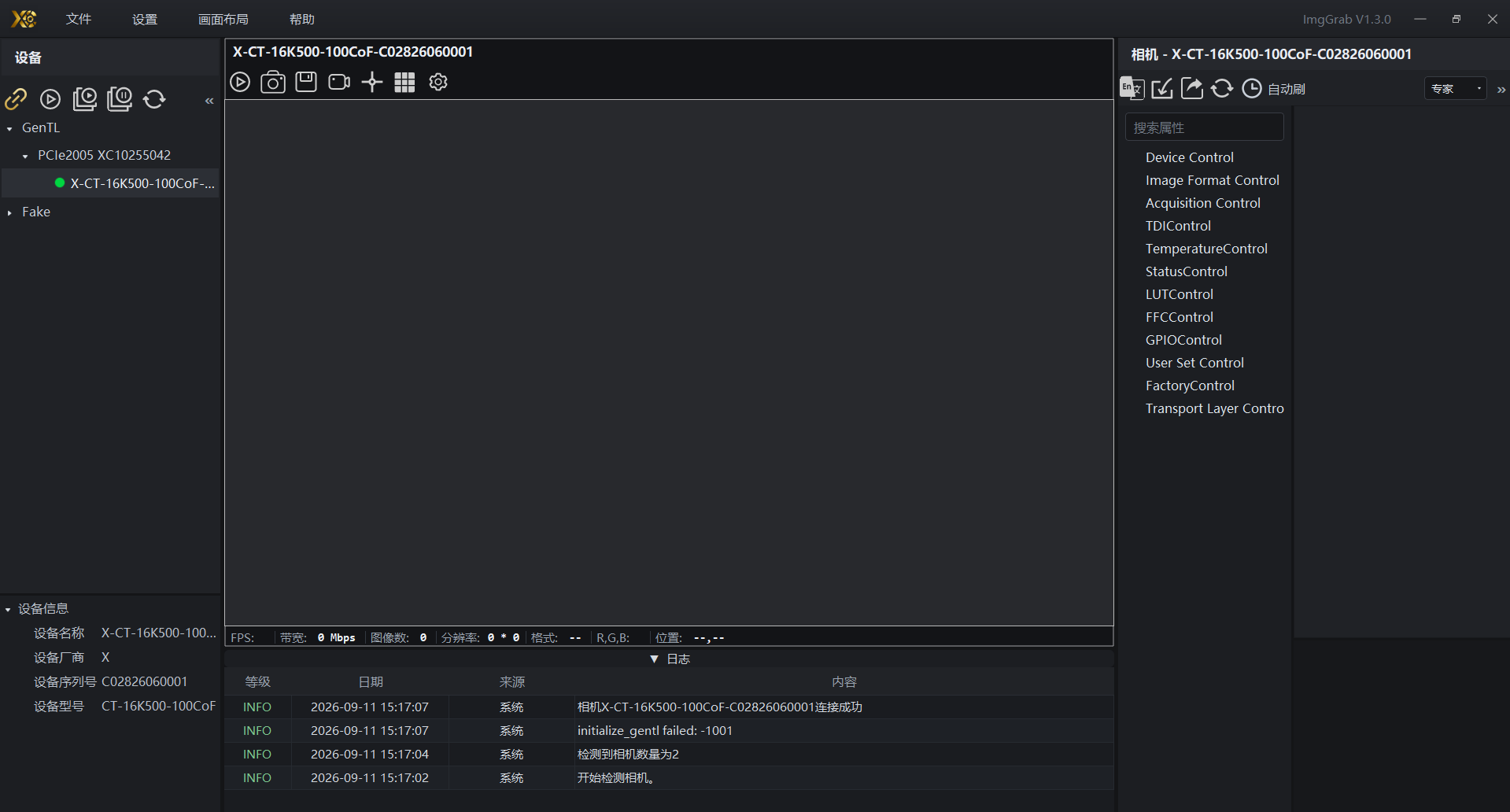1510x812 pixels.
Task: Switch property language with En/文 icon
Action: coord(1132,88)
